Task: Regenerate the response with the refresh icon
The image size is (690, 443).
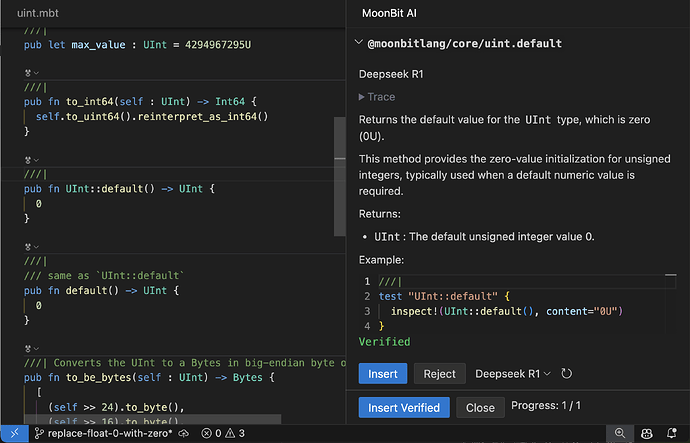Action: [x=566, y=373]
